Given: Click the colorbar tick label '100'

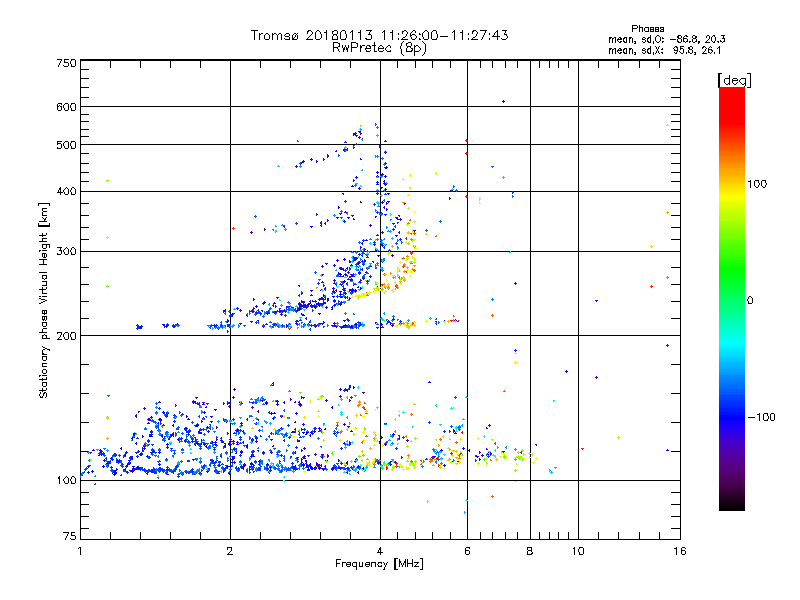Looking at the screenshot, I should (757, 184).
